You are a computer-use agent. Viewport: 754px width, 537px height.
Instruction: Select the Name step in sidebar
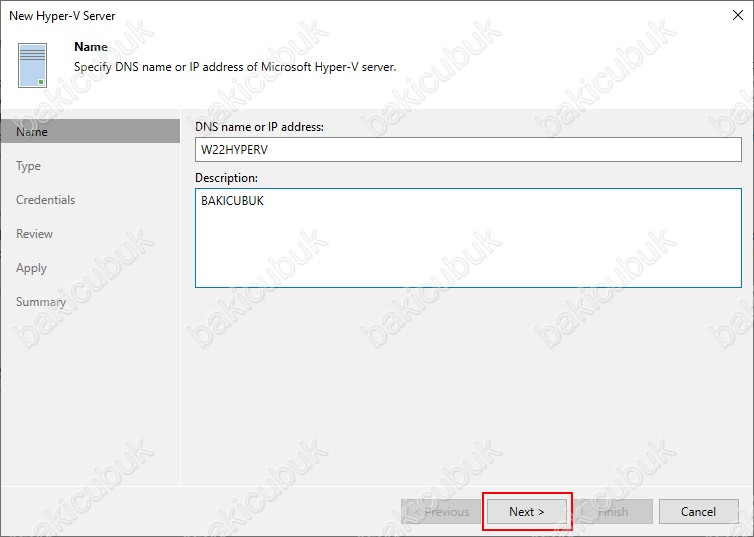[90, 131]
